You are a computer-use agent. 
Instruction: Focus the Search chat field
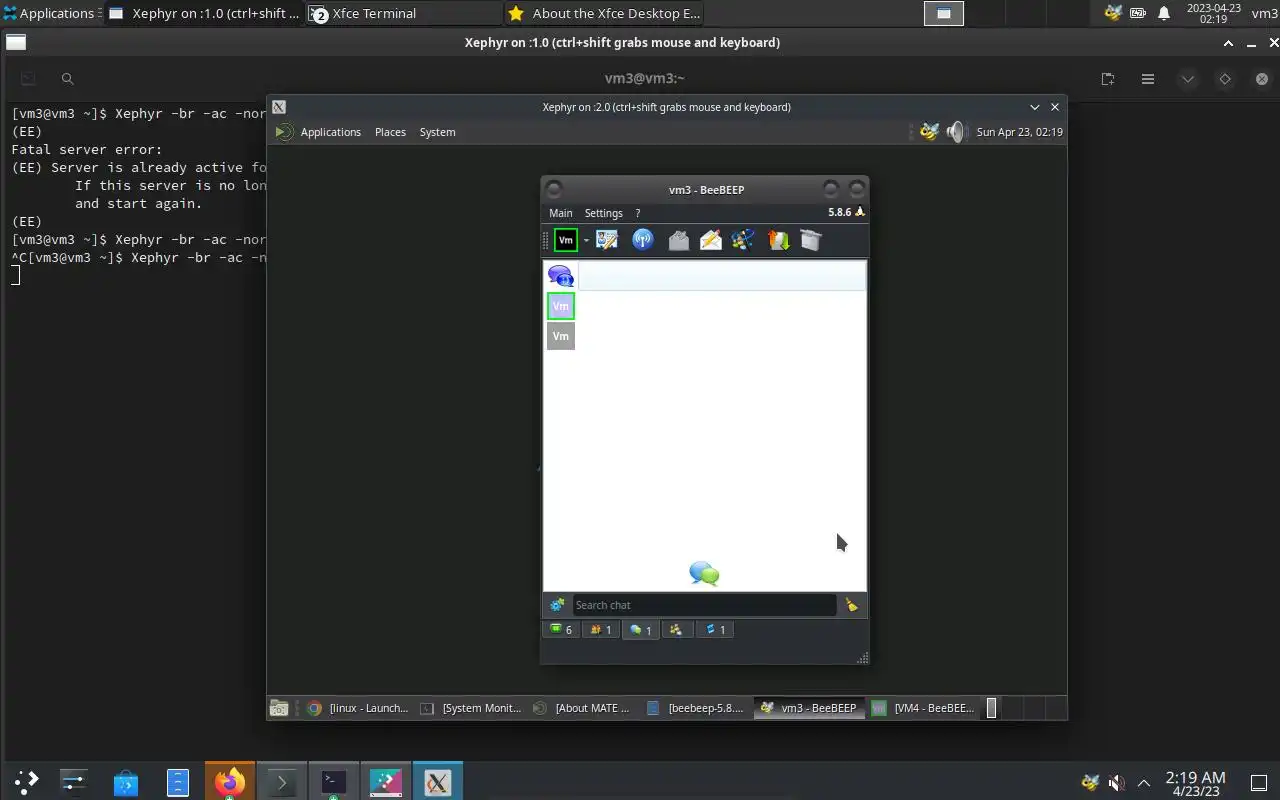[704, 605]
